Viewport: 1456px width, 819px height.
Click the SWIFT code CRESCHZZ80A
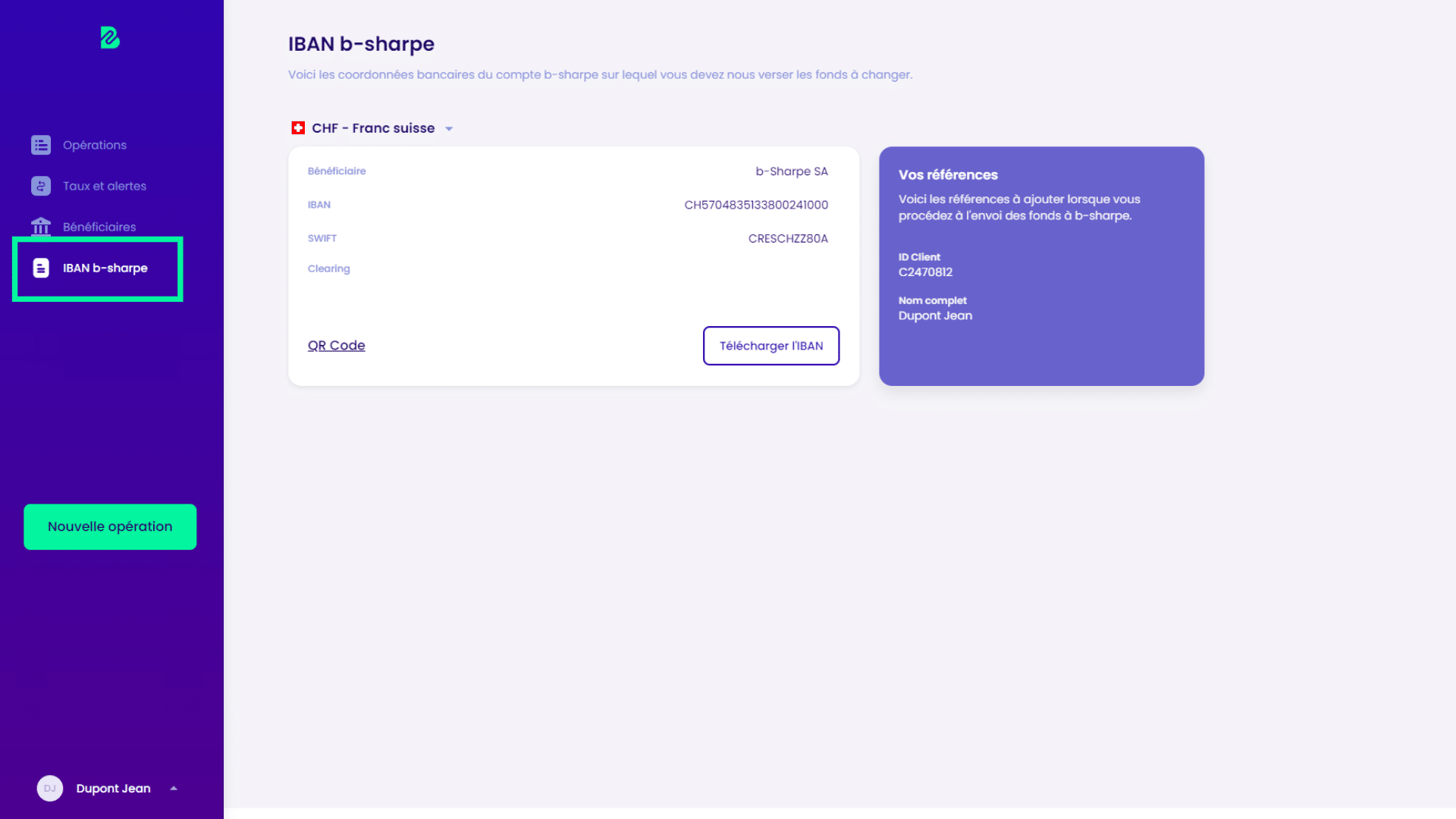pos(787,238)
